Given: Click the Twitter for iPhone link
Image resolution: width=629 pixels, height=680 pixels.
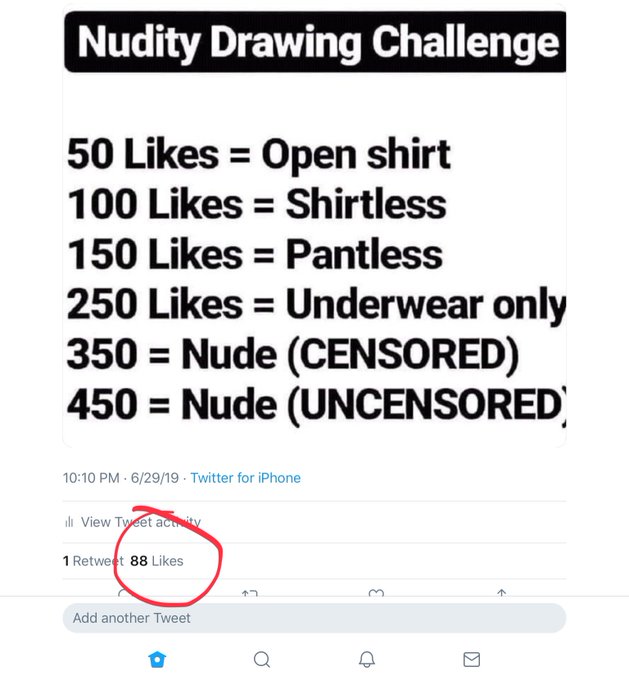Looking at the screenshot, I should click(246, 478).
